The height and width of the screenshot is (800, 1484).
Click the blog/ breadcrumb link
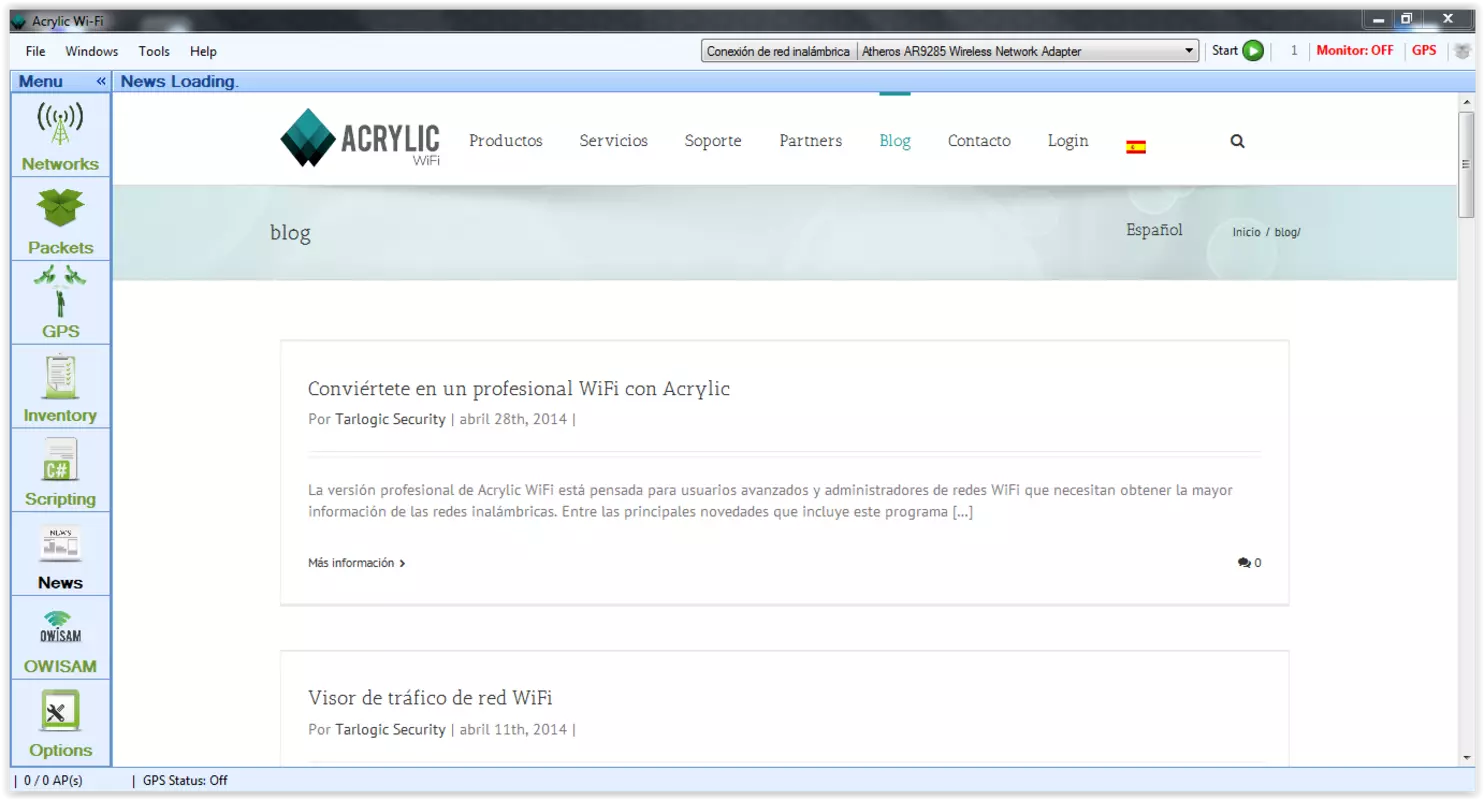click(1287, 232)
